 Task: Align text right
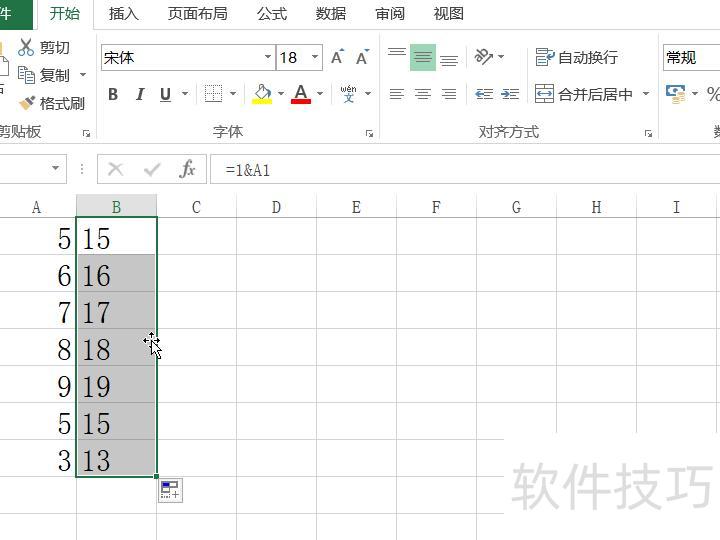tap(449, 95)
